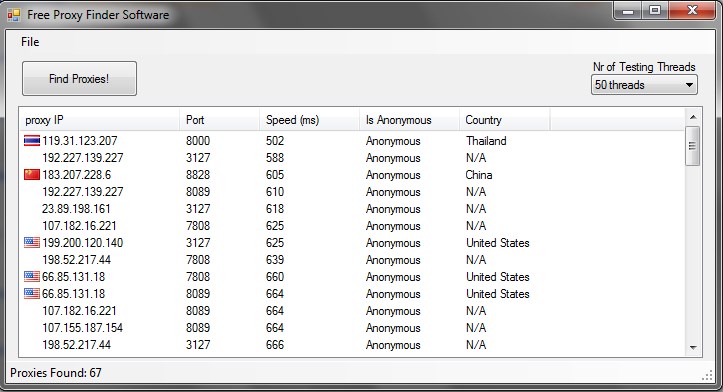Click the scrollbar down arrow

(693, 348)
